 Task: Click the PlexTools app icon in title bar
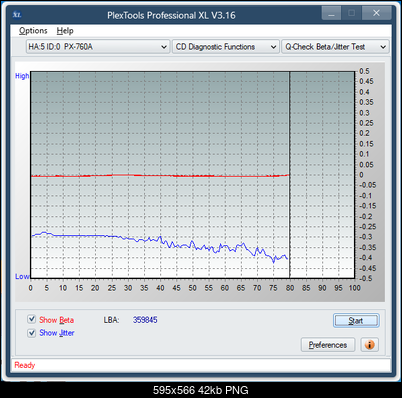coord(17,15)
